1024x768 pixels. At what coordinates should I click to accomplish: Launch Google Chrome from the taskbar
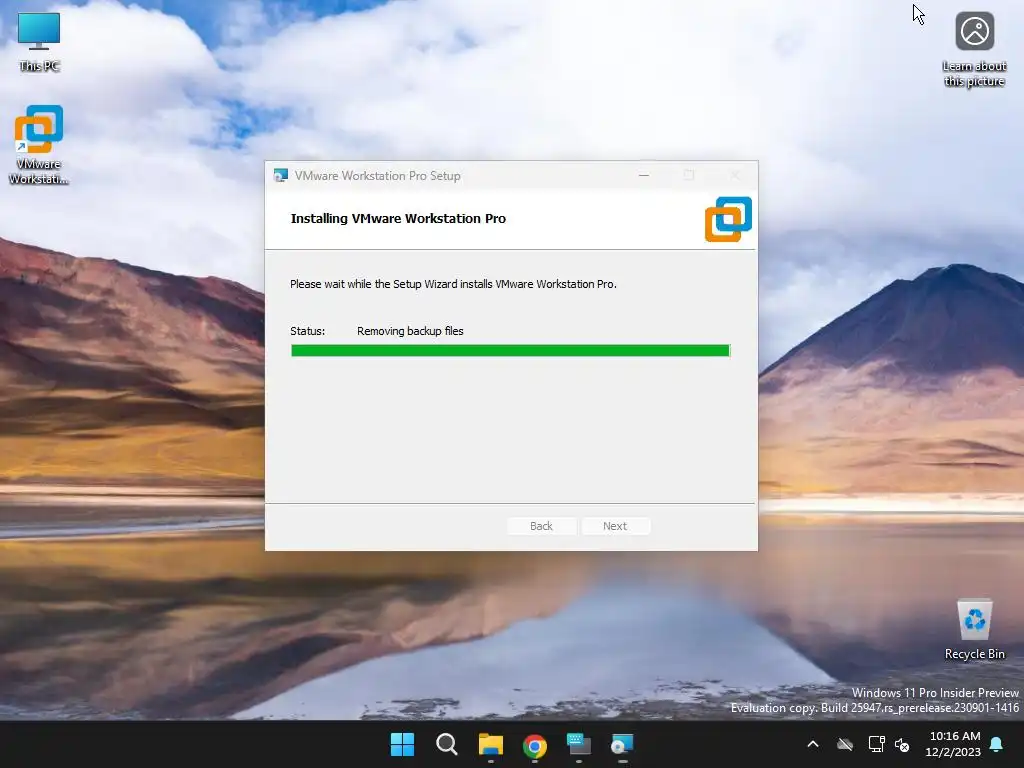[535, 744]
